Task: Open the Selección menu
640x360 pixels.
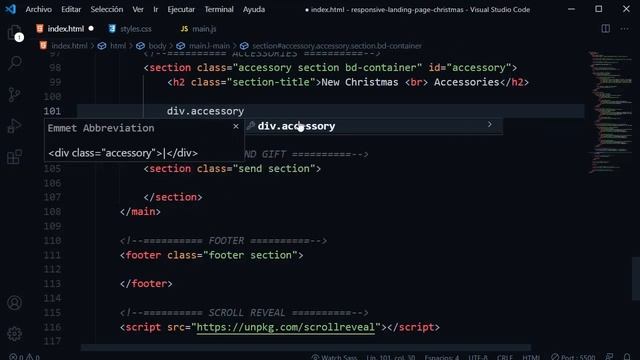Action: [x=107, y=9]
